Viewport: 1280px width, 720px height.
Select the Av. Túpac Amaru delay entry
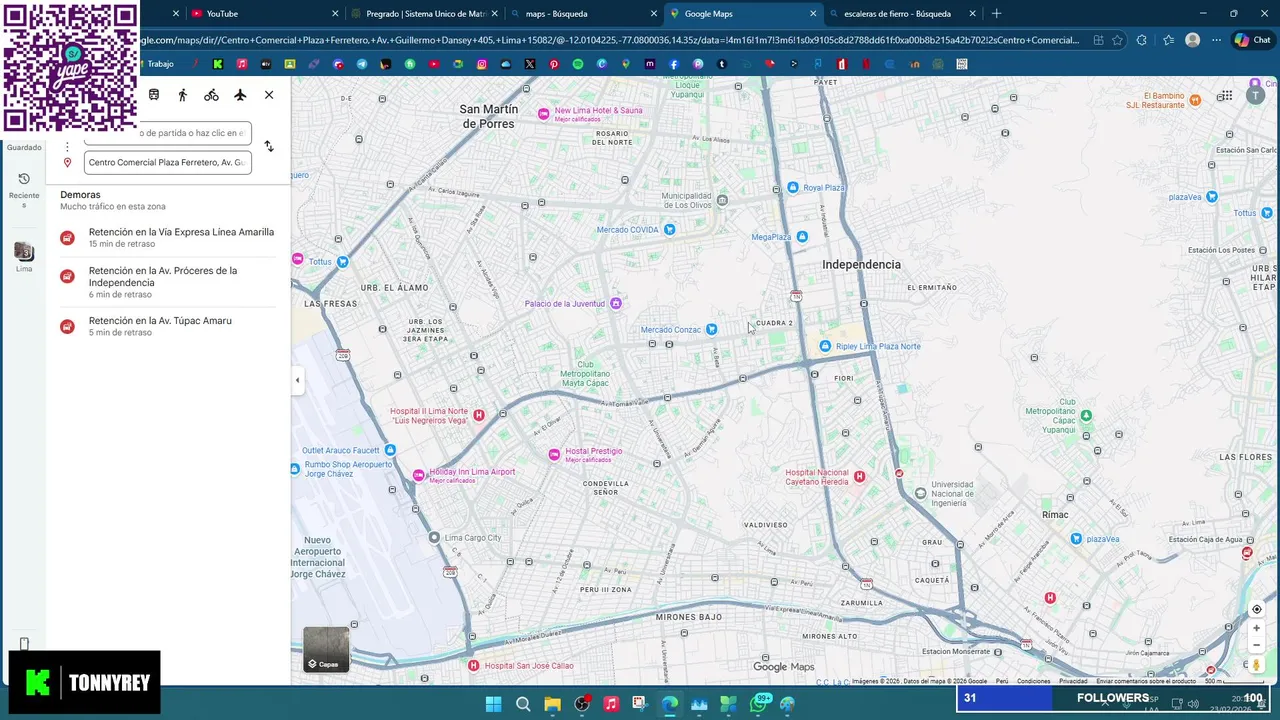point(168,326)
